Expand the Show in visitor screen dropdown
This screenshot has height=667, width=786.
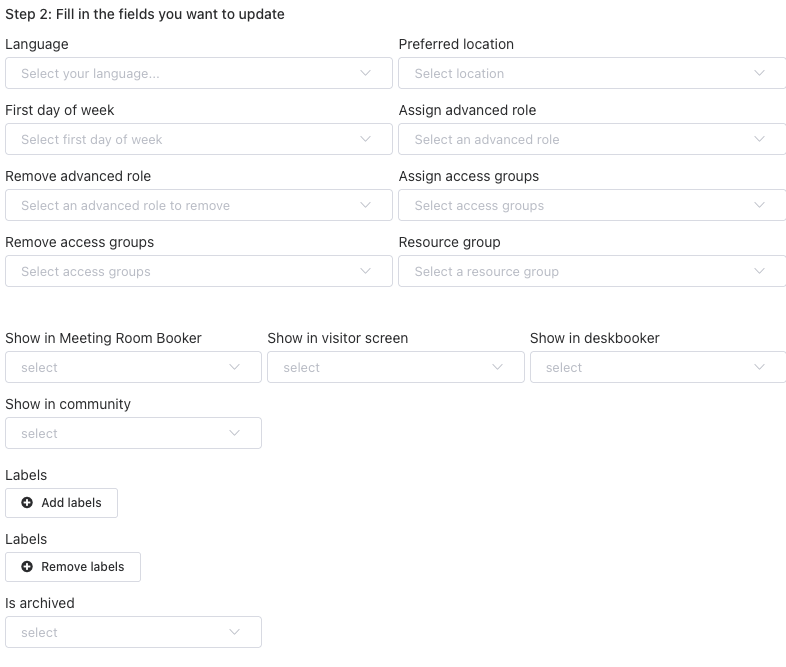pos(395,367)
